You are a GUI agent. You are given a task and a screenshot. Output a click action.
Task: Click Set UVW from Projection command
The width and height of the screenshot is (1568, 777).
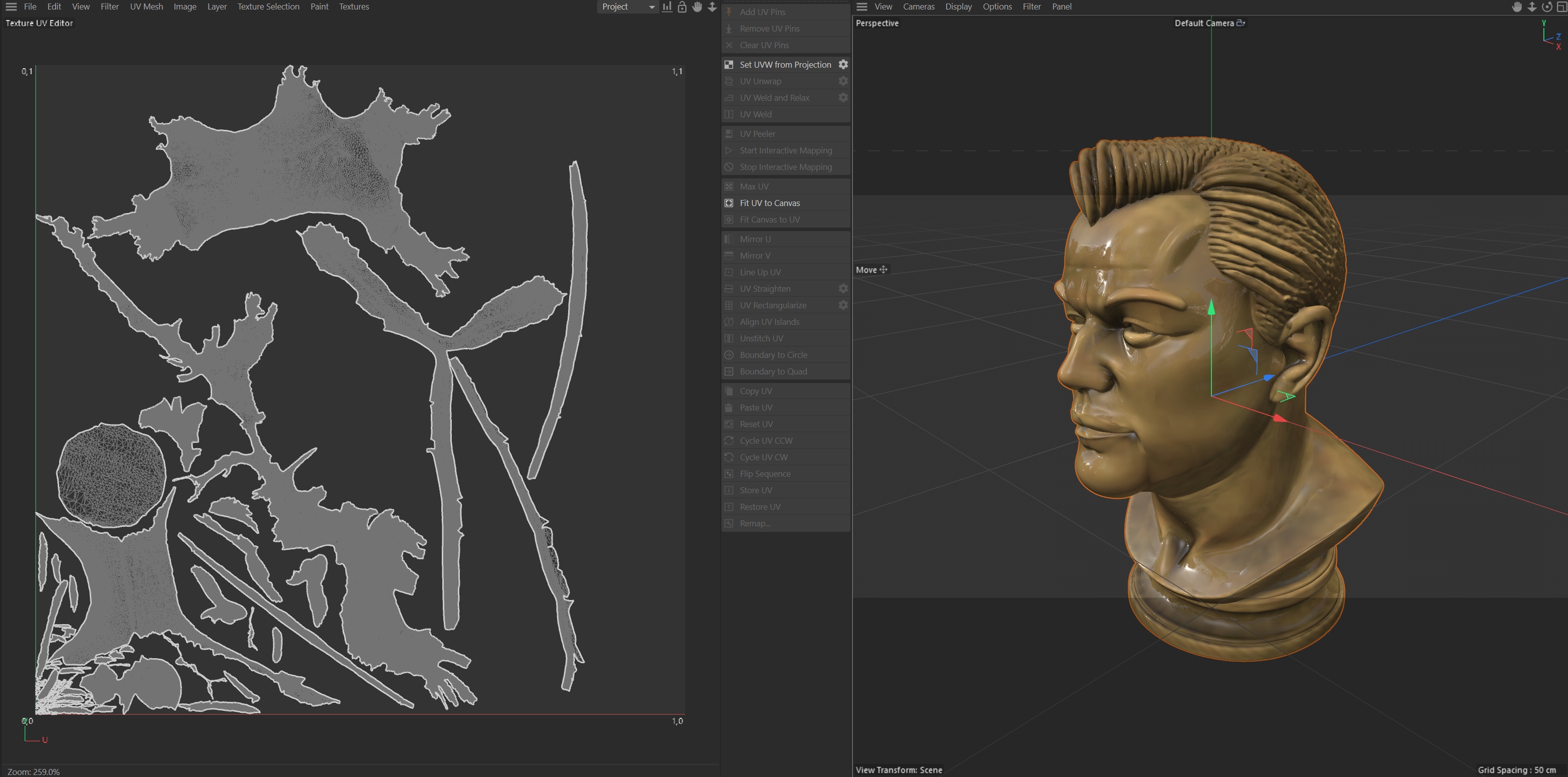coord(785,65)
